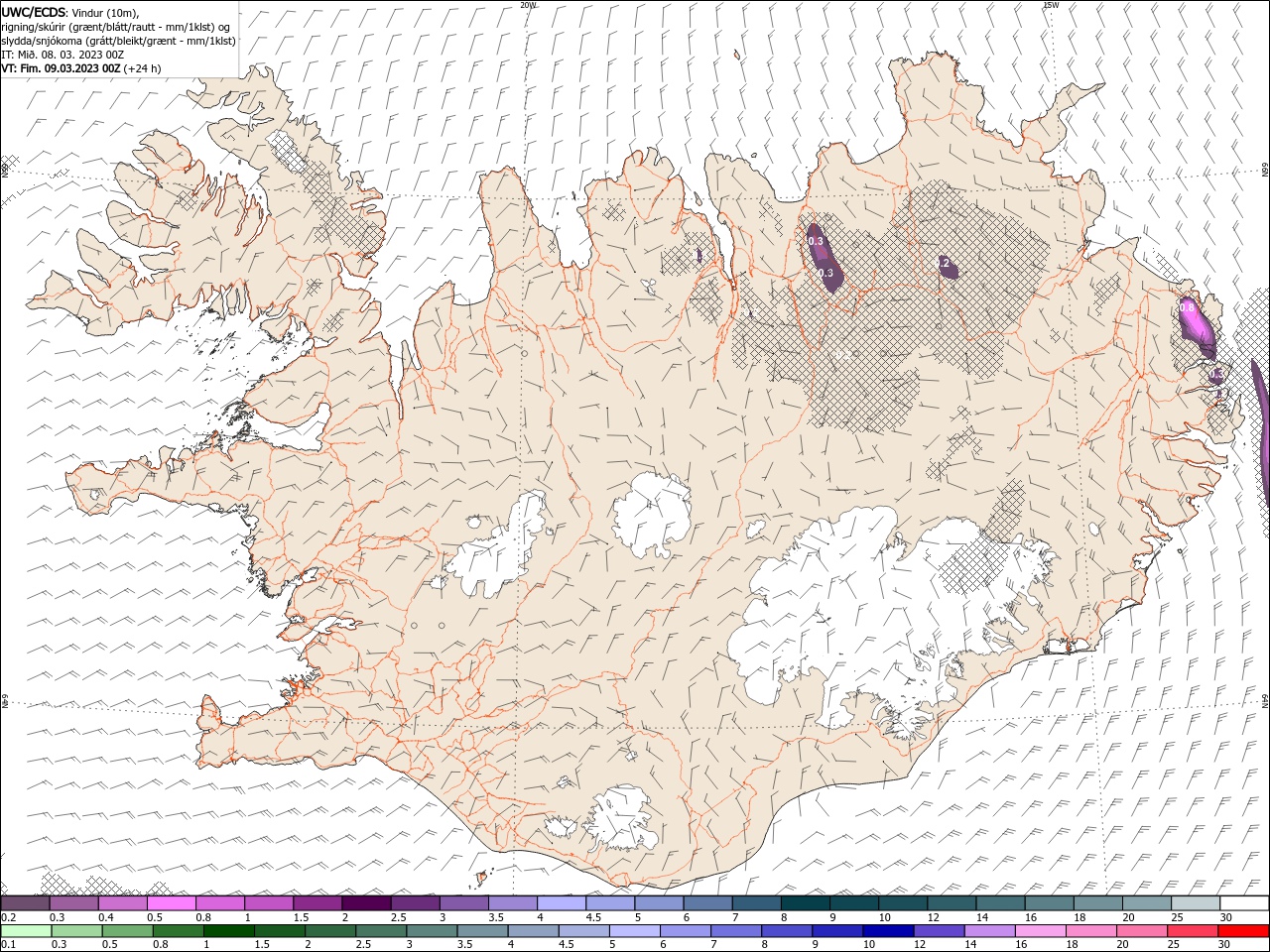Image resolution: width=1270 pixels, height=952 pixels.
Task: Click the bottom-row 7 periwinkle blue swatch
Action: coord(735,931)
